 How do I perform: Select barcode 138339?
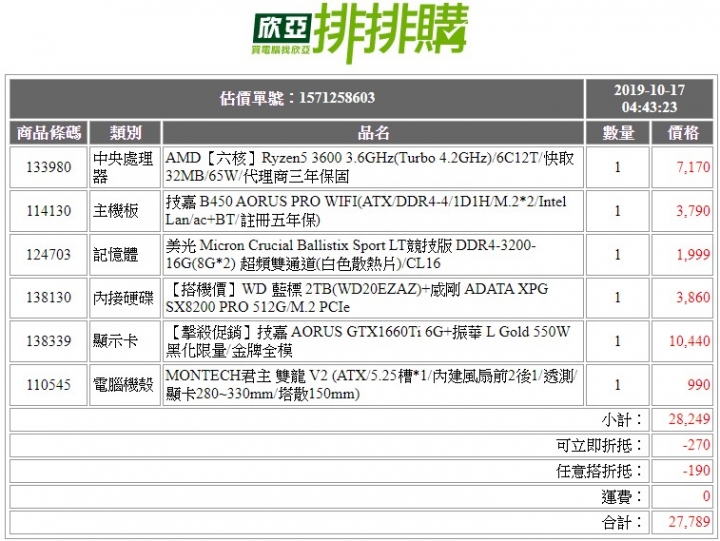[x=49, y=341]
